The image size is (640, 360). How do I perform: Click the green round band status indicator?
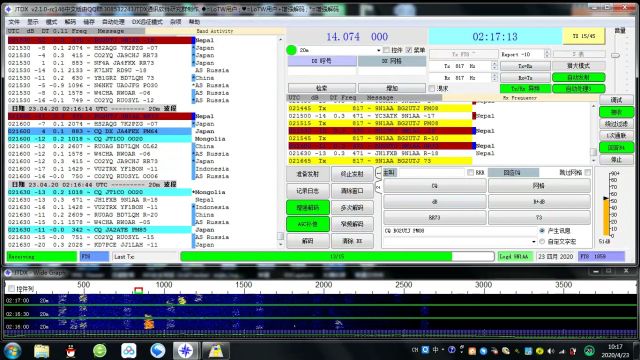coord(291,50)
